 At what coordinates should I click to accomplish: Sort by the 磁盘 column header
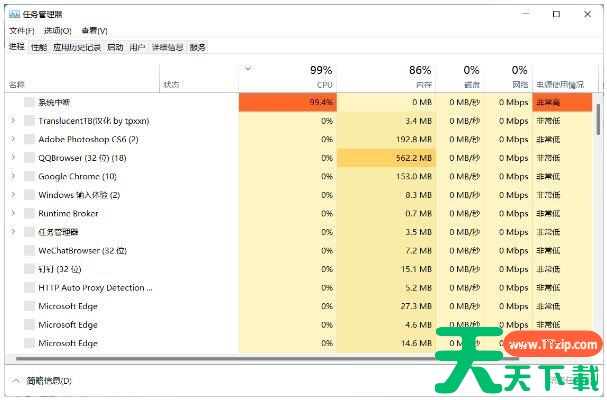pos(460,78)
